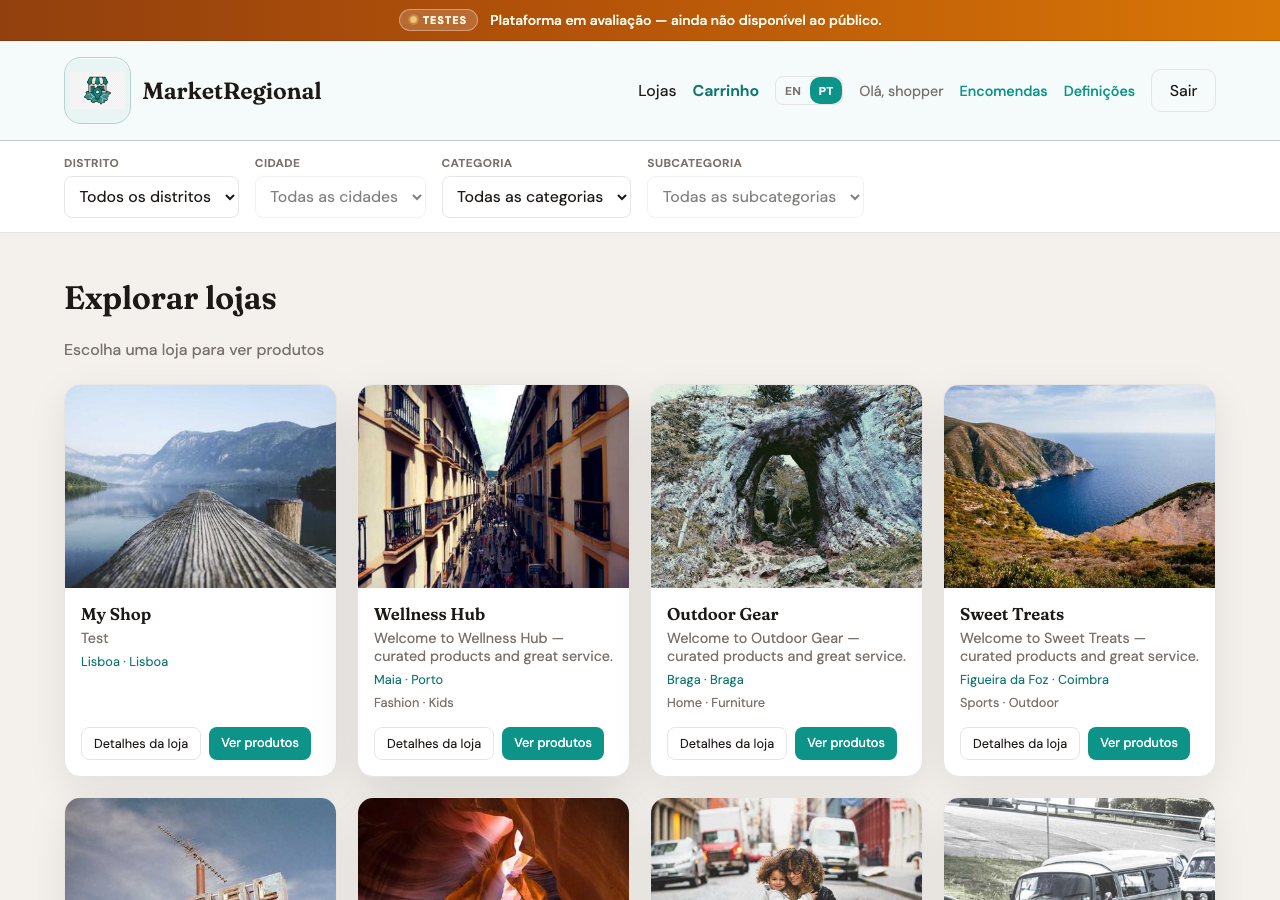This screenshot has height=900, width=1280.
Task: Click the partially visible canyon shop image
Action: 493,849
